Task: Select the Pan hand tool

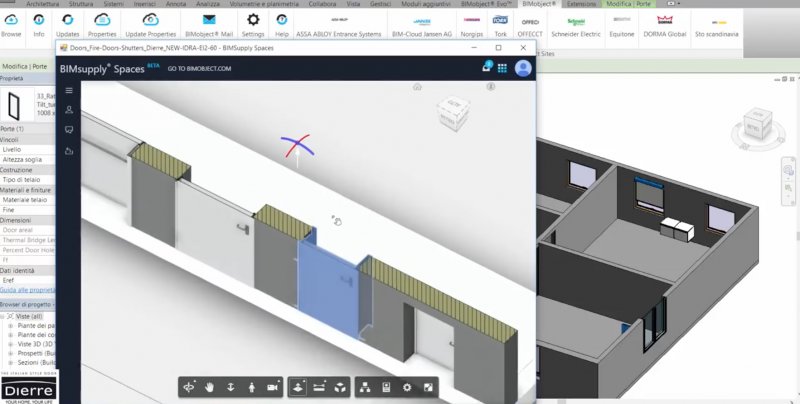Action: point(210,388)
